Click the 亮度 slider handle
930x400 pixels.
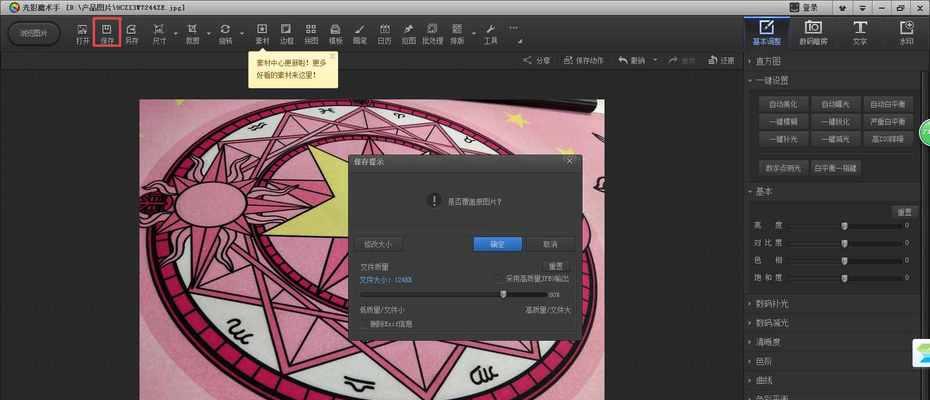[x=844, y=226]
